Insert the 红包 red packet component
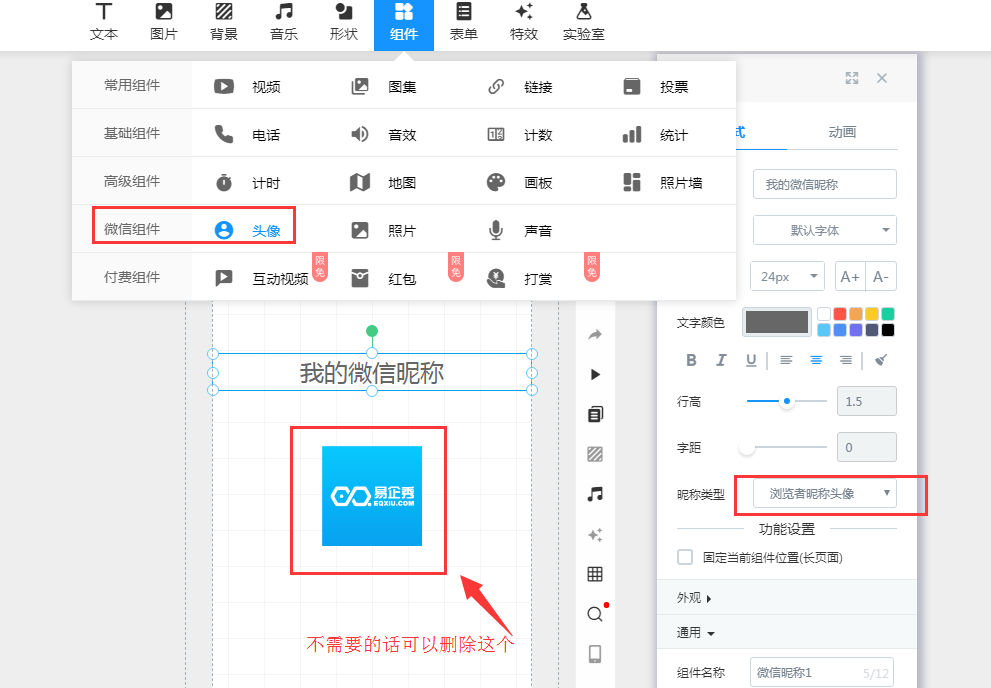Image resolution: width=991 pixels, height=688 pixels. coord(384,279)
